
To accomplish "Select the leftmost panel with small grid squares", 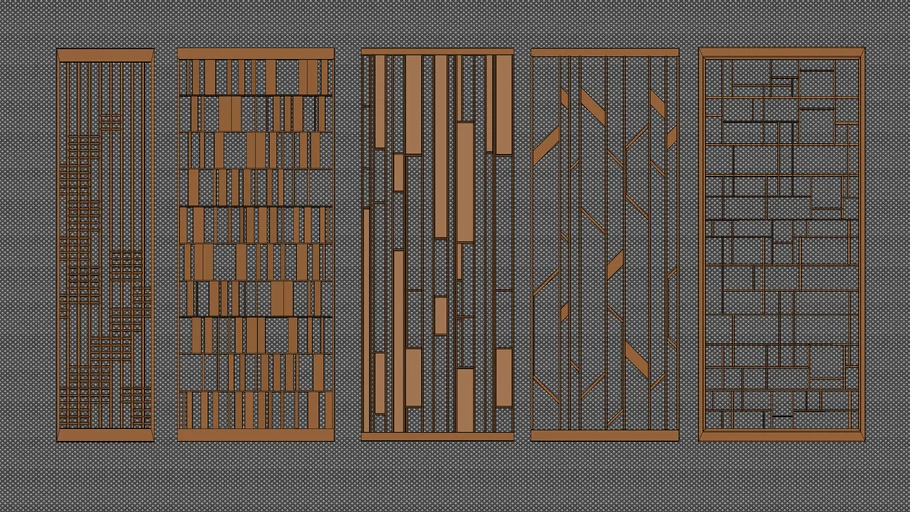I will coord(105,245).
